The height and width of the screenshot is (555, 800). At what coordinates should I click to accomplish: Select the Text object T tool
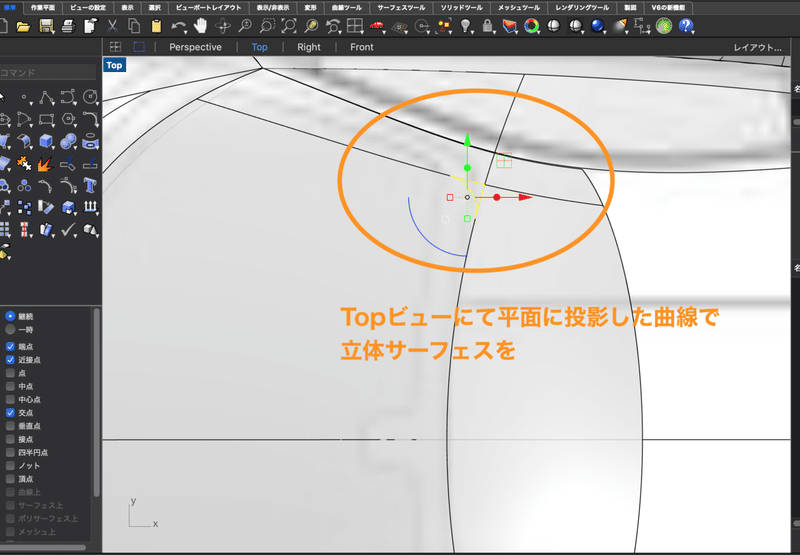(90, 185)
